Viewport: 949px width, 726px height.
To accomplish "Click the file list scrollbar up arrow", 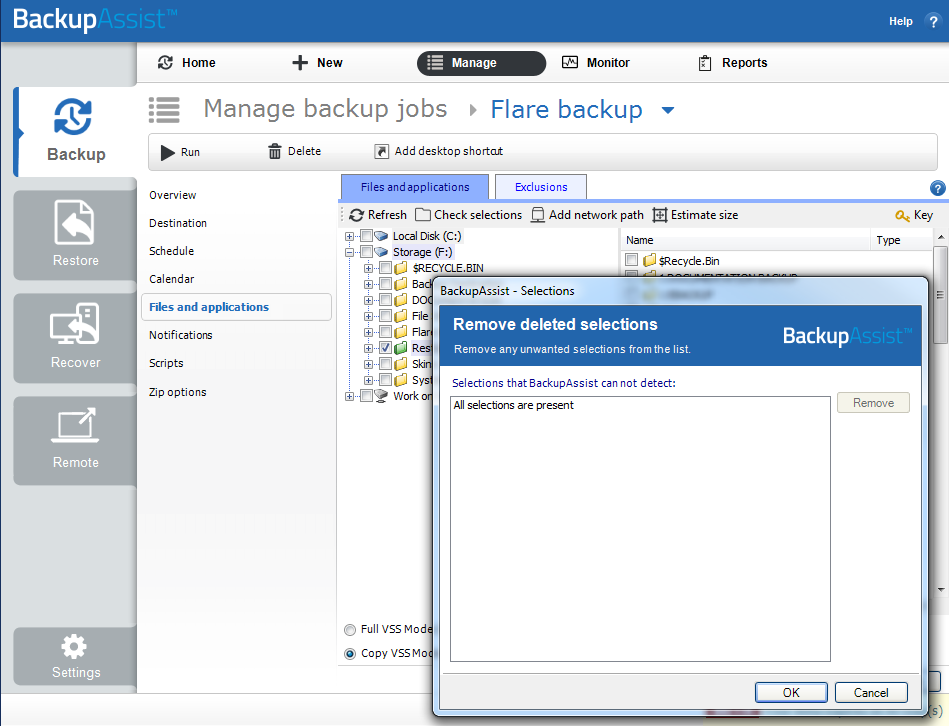I will click(x=941, y=237).
